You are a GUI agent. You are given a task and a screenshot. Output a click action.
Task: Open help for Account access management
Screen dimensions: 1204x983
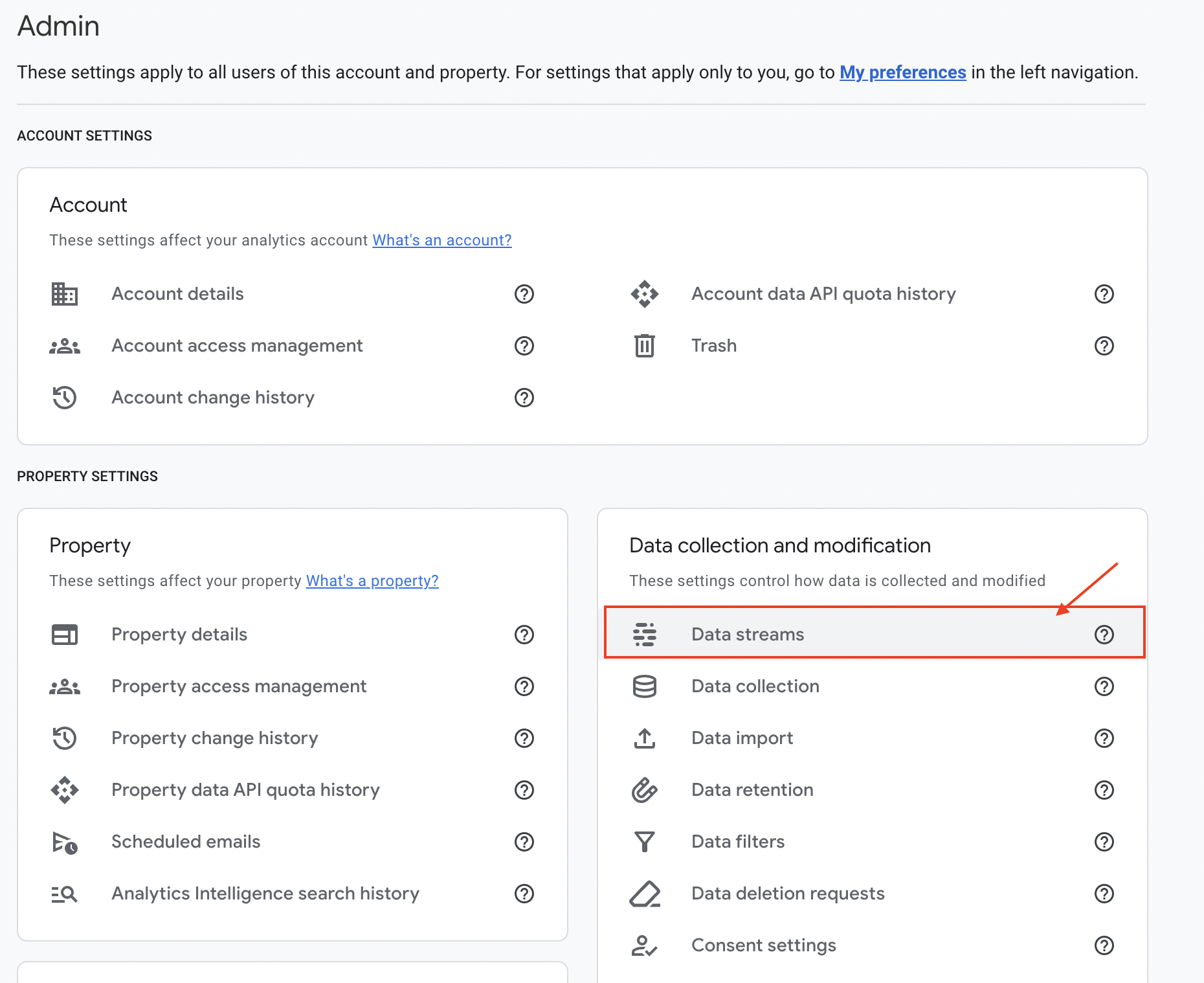pyautogui.click(x=524, y=346)
